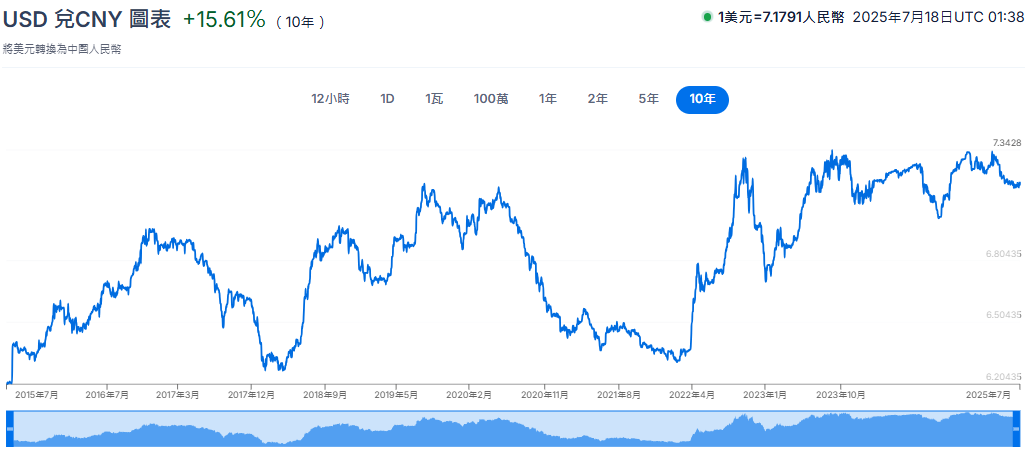The image size is (1026, 449).
Task: Show the 1年 chart range
Action: point(548,99)
